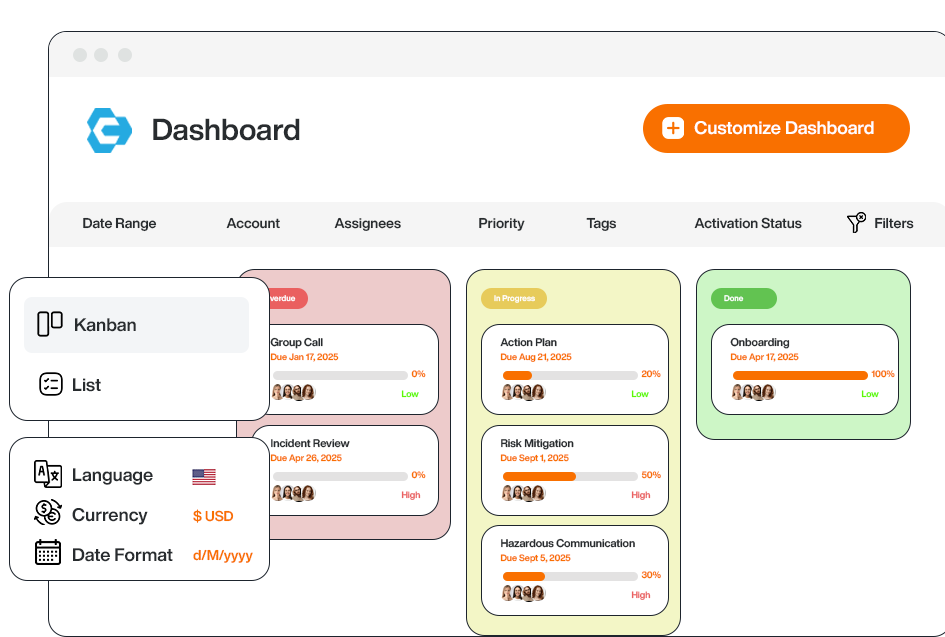Open the Onboarding task card

click(x=804, y=368)
